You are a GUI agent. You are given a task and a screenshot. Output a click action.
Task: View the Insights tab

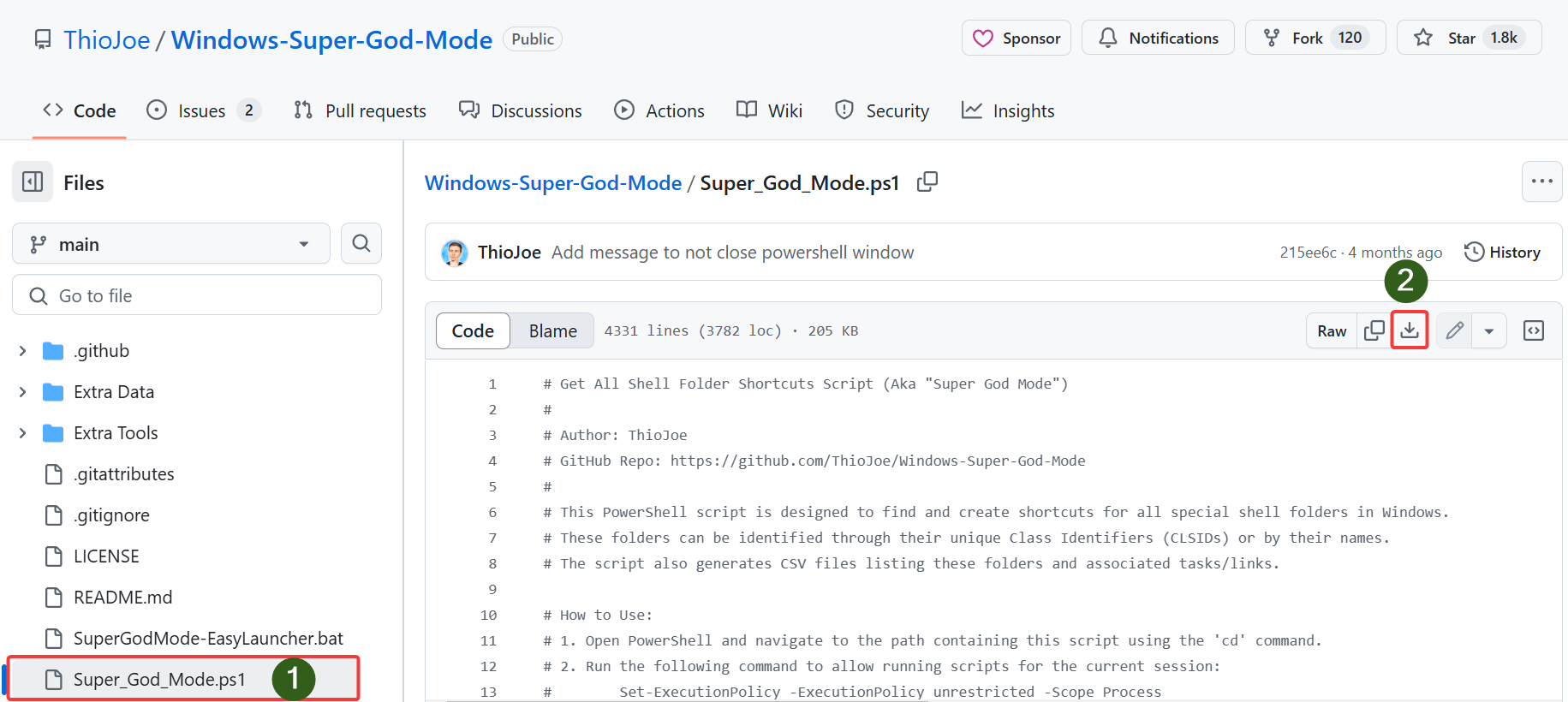click(1008, 110)
